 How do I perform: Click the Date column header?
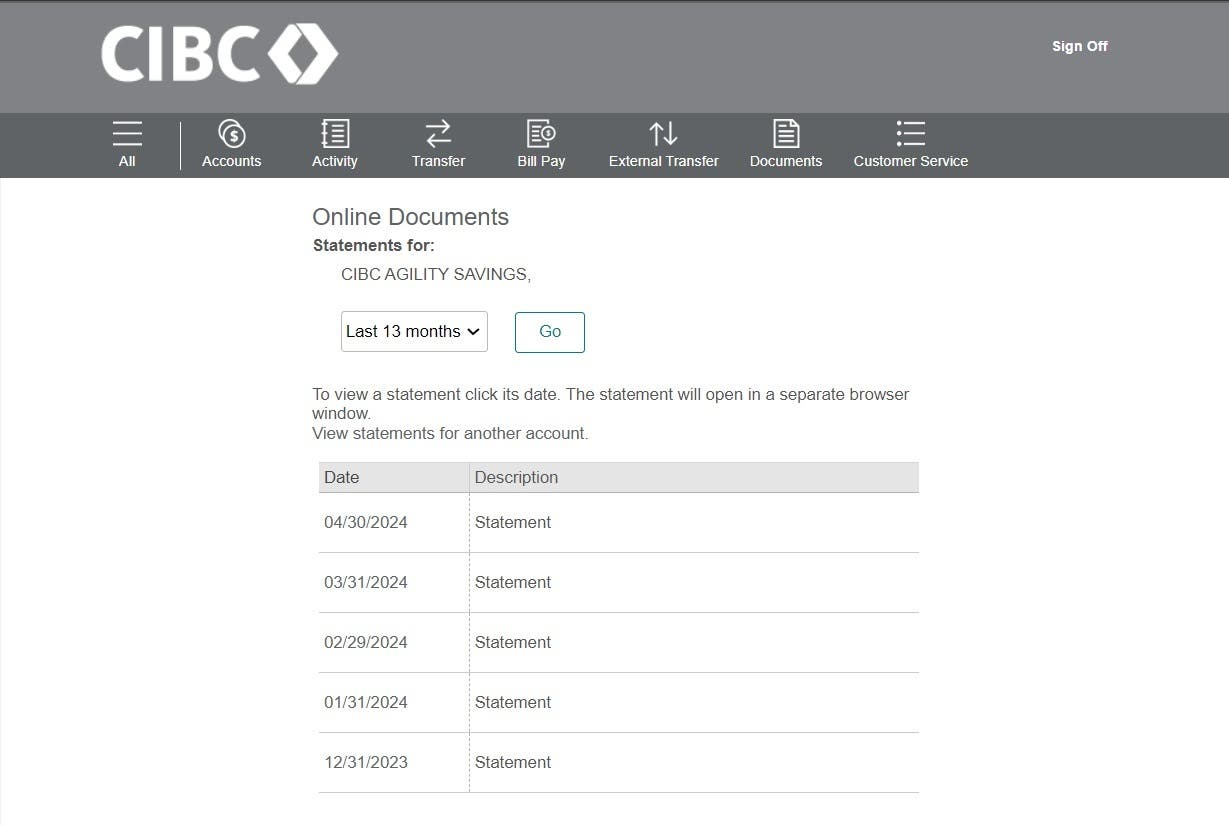(x=342, y=478)
